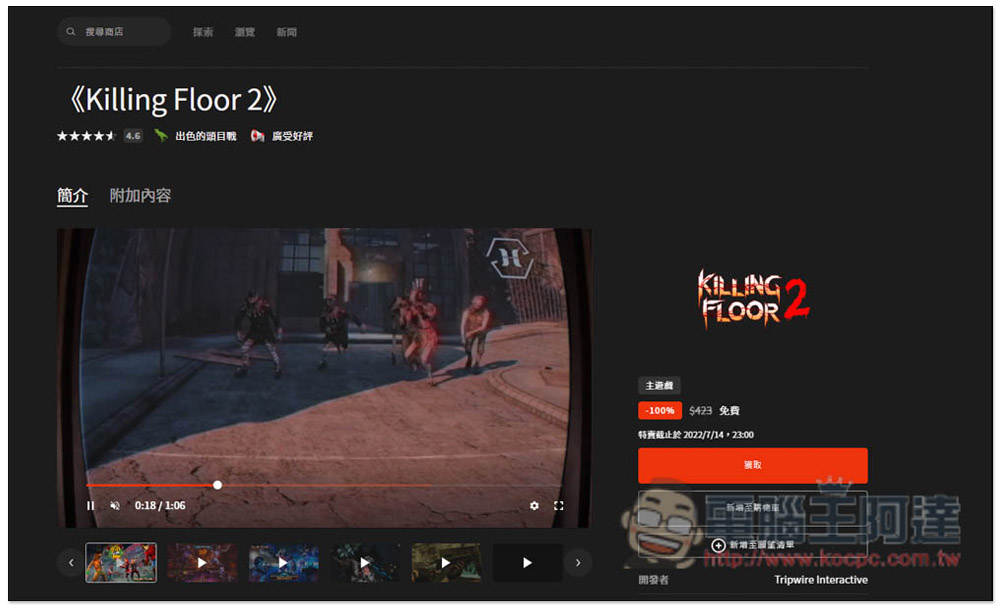1000x608 pixels.
Task: Click the 免費 price text
Action: tap(730, 410)
